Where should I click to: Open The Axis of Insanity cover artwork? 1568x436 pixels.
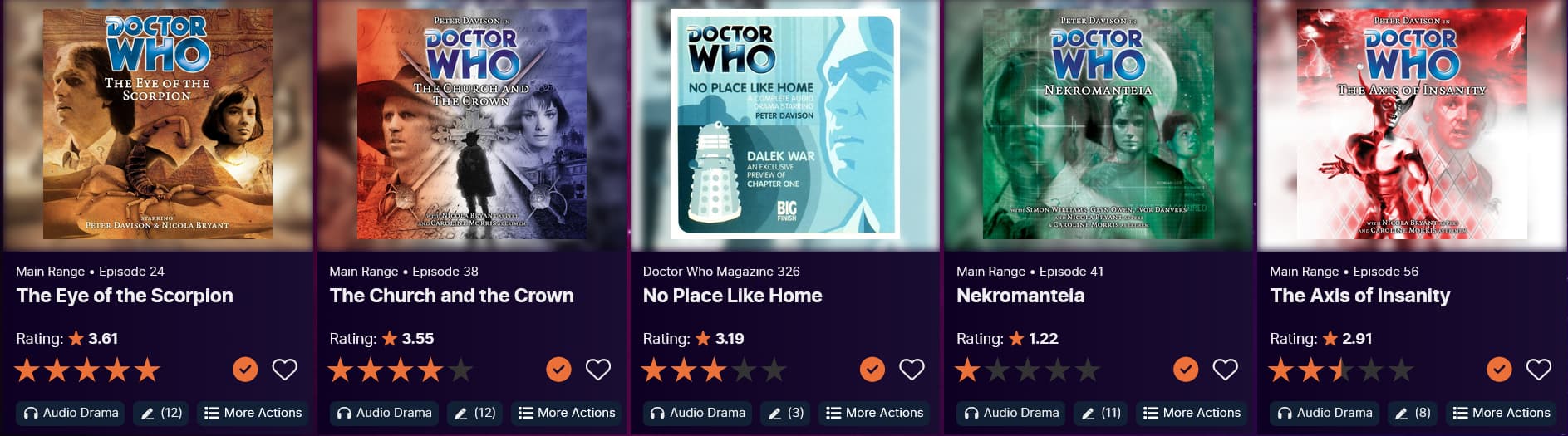coord(1412,125)
